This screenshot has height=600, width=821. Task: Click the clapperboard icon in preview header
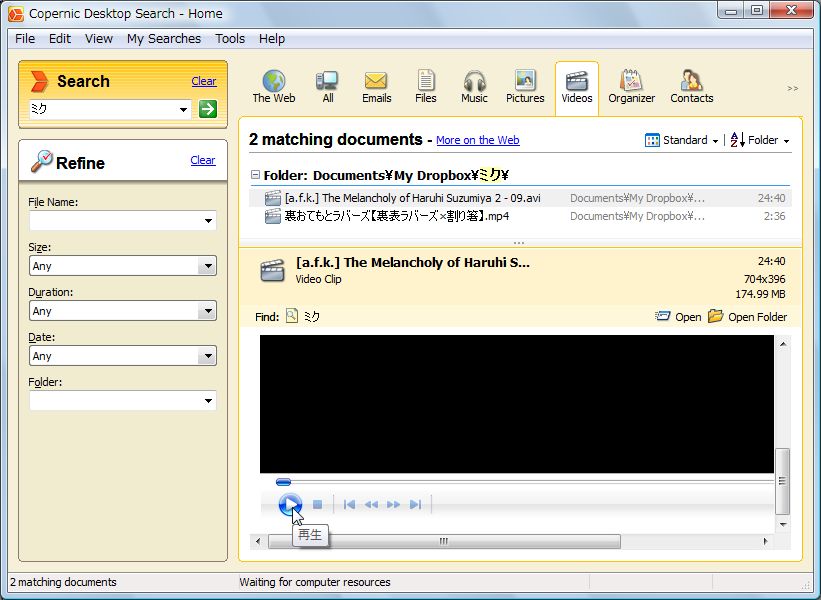pyautogui.click(x=273, y=270)
